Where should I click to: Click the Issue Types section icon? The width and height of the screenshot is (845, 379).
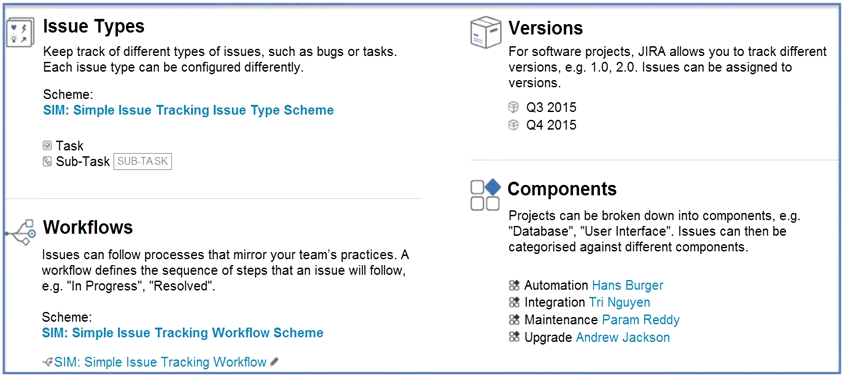21,33
